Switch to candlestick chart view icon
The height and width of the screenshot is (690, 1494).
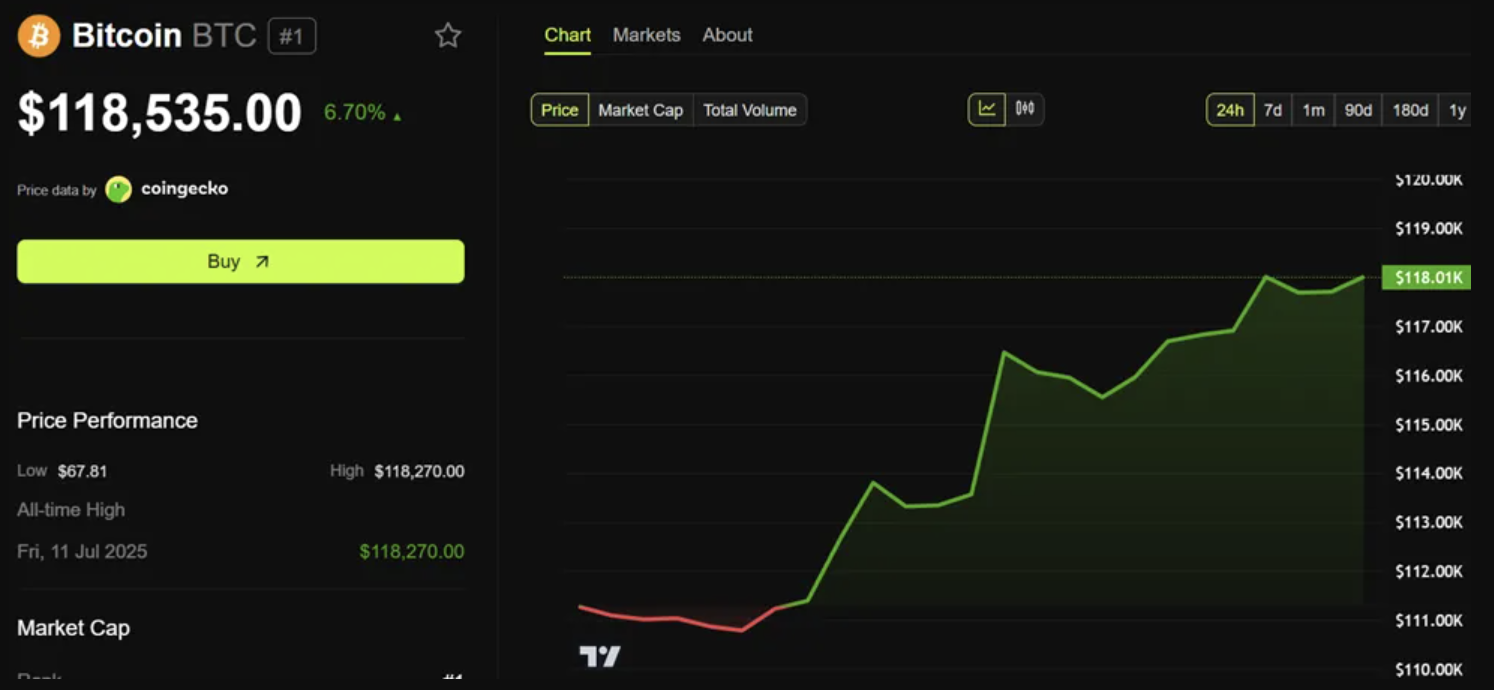tap(1025, 110)
